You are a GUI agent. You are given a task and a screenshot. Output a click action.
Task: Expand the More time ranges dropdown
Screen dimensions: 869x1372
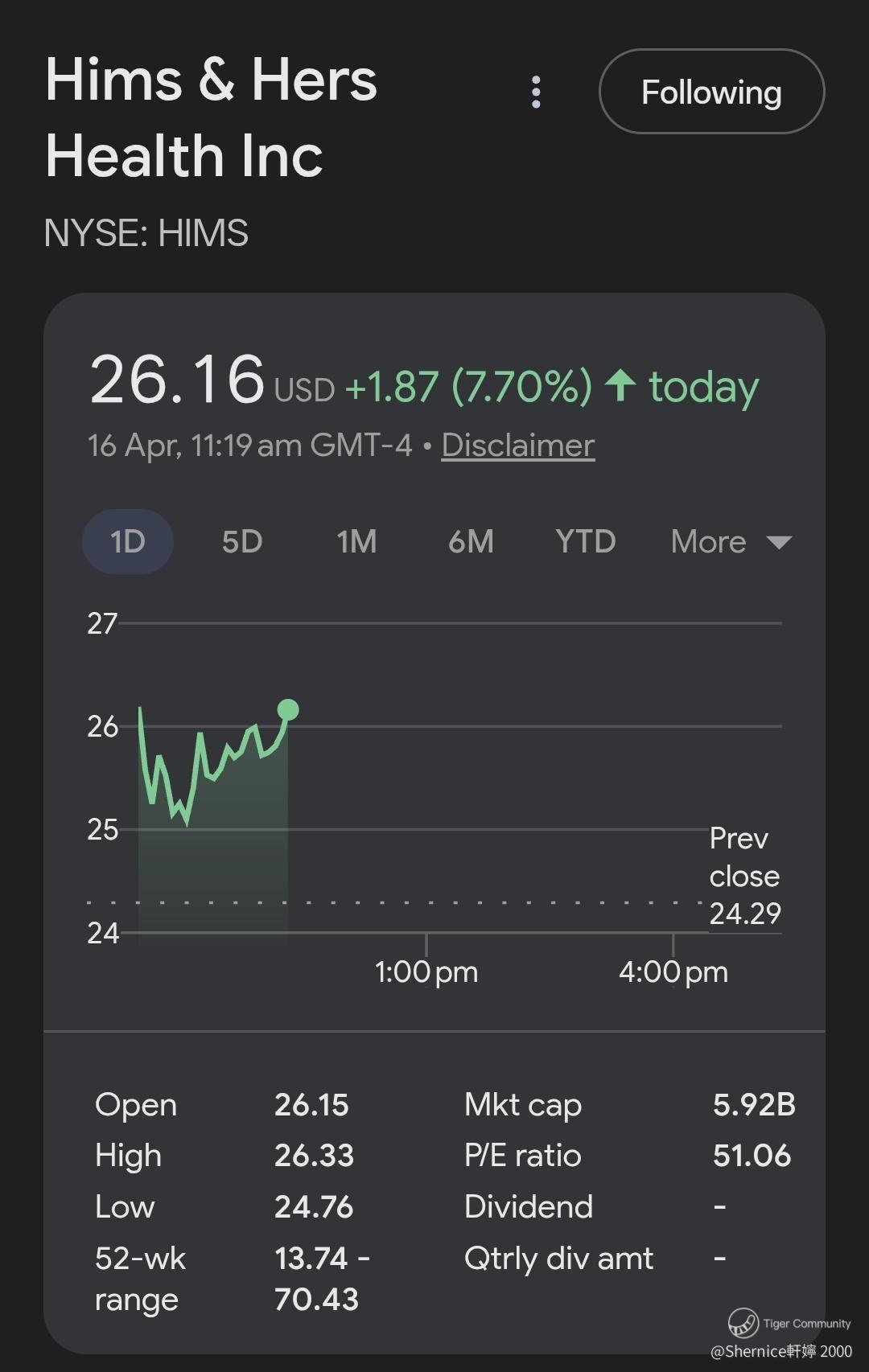[x=709, y=542]
